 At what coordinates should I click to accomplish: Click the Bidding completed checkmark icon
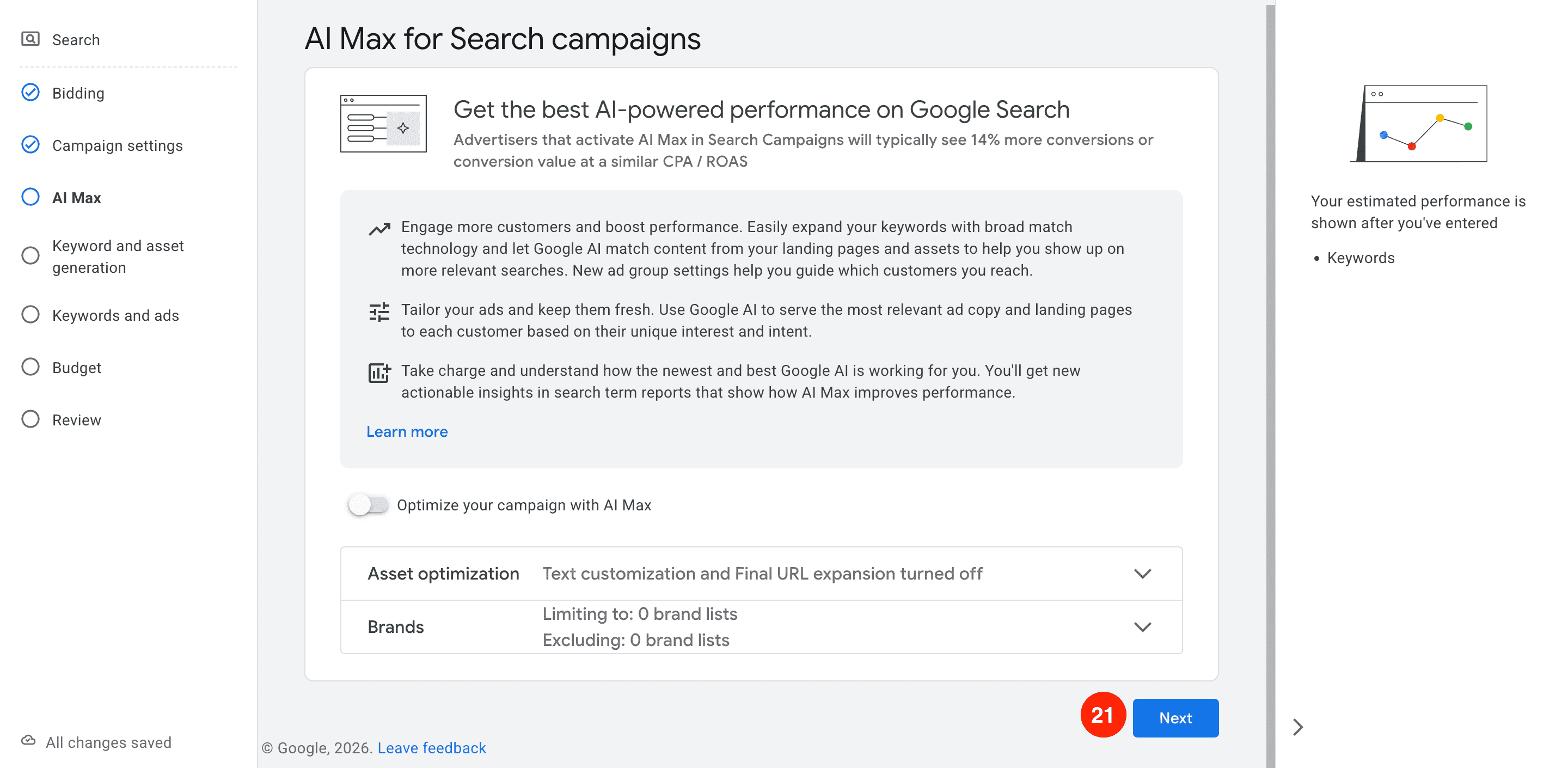click(x=30, y=93)
